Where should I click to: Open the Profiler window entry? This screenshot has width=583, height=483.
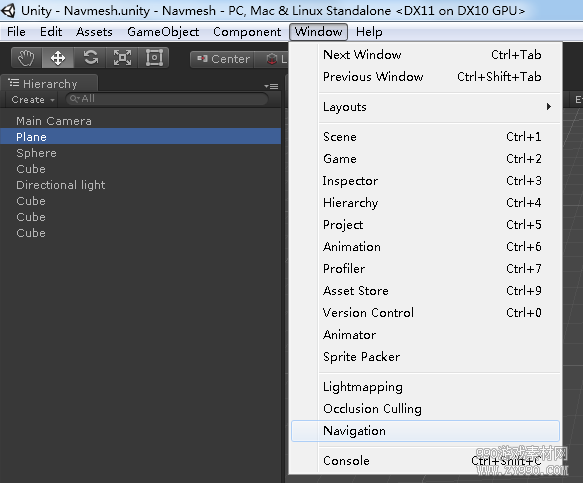[425, 268]
